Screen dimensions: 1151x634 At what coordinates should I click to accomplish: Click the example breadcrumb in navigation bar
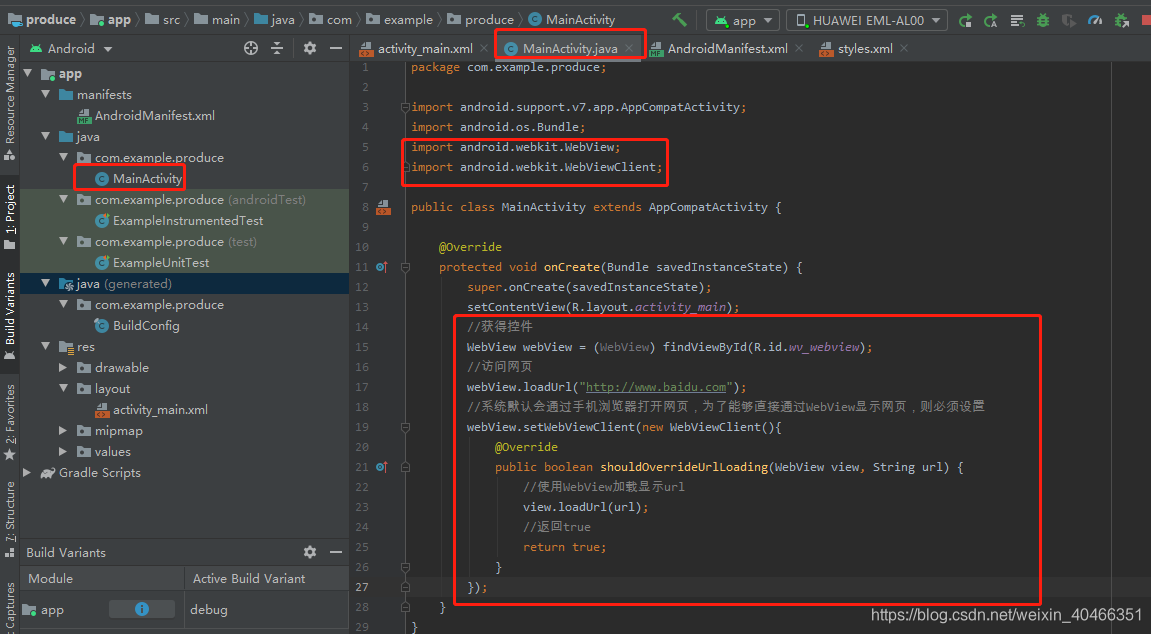coord(399,20)
